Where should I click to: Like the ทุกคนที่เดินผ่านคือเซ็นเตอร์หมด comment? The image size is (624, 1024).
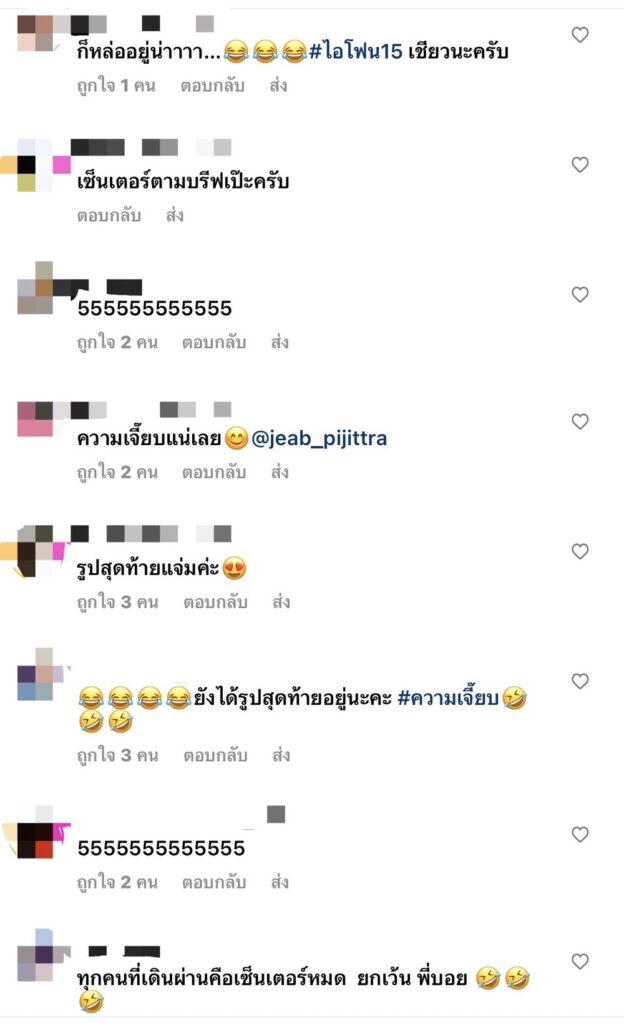(580, 961)
